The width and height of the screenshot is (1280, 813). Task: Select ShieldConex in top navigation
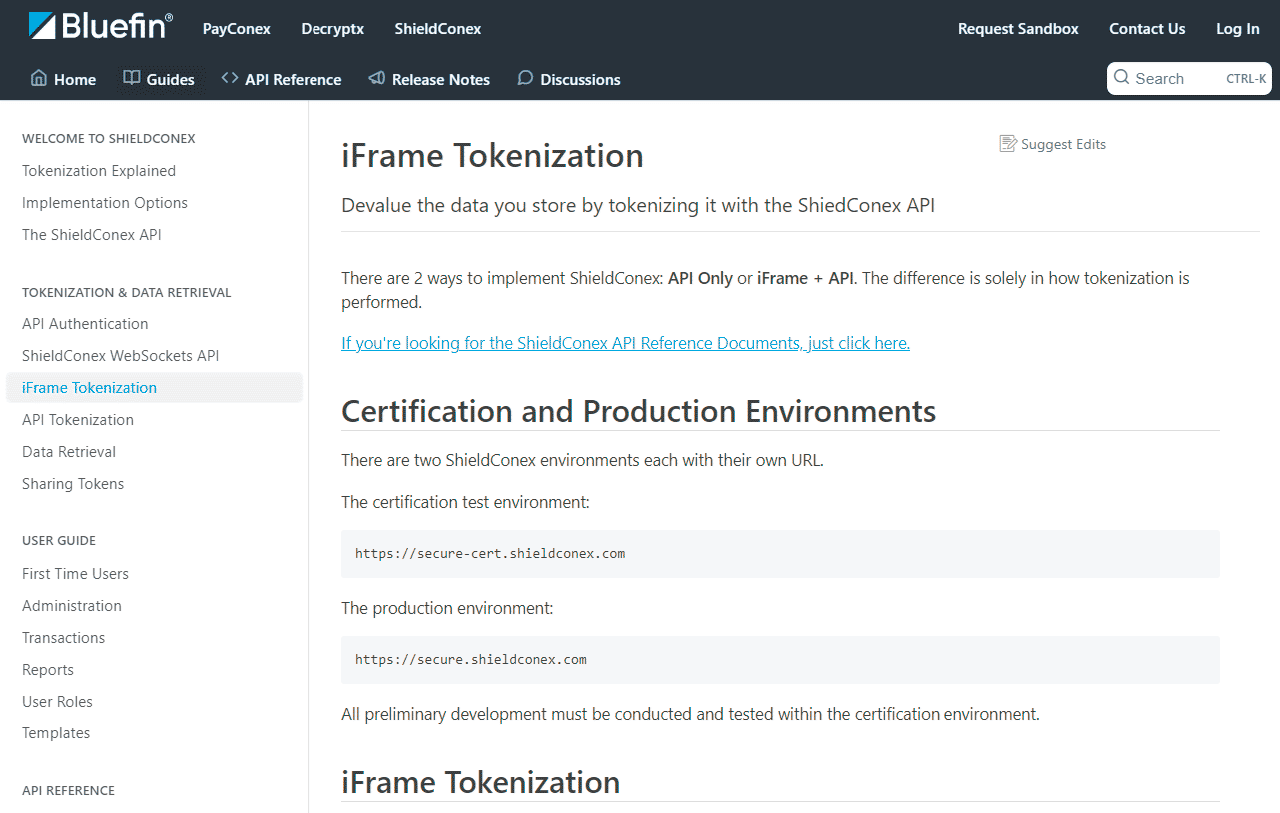pyautogui.click(x=437, y=29)
